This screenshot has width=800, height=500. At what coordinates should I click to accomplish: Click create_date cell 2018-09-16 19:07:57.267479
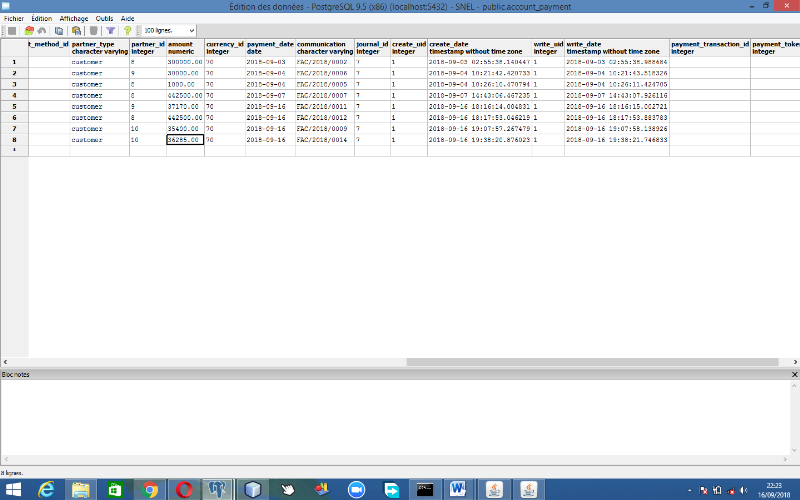[x=480, y=129]
